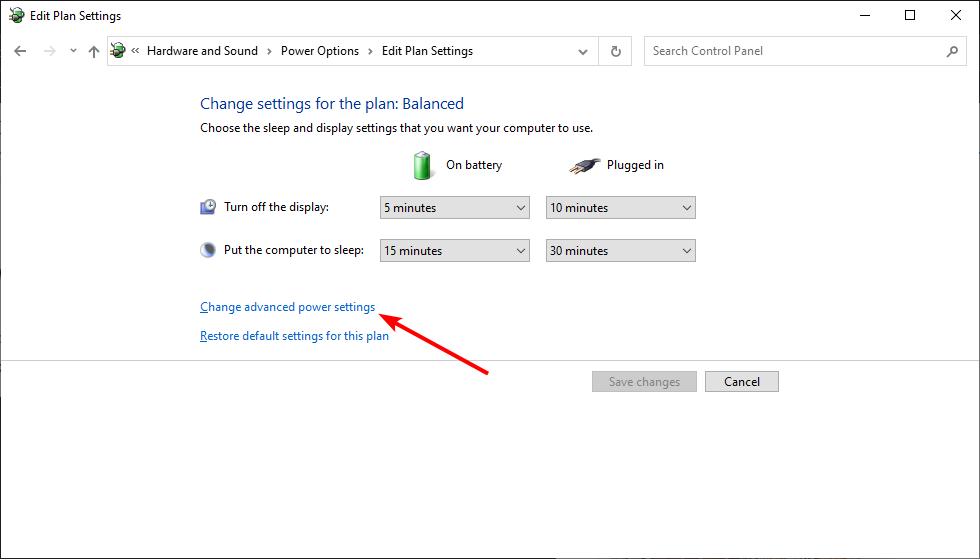980x559 pixels.
Task: Click the Turn off the display label
Action: click(276, 207)
